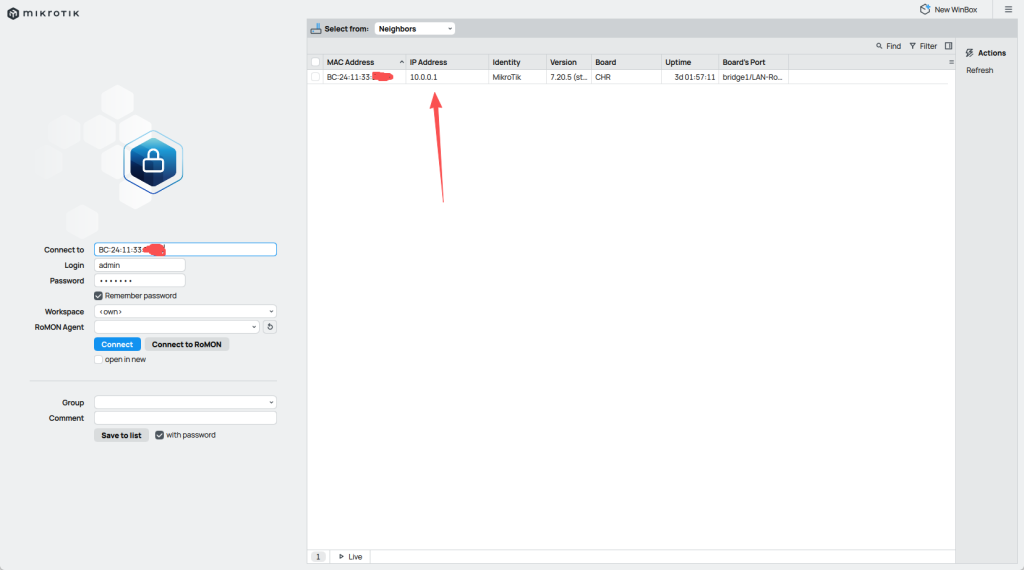Open the Filter funnel tool
Image resolution: width=1024 pixels, height=570 pixels.
point(923,46)
